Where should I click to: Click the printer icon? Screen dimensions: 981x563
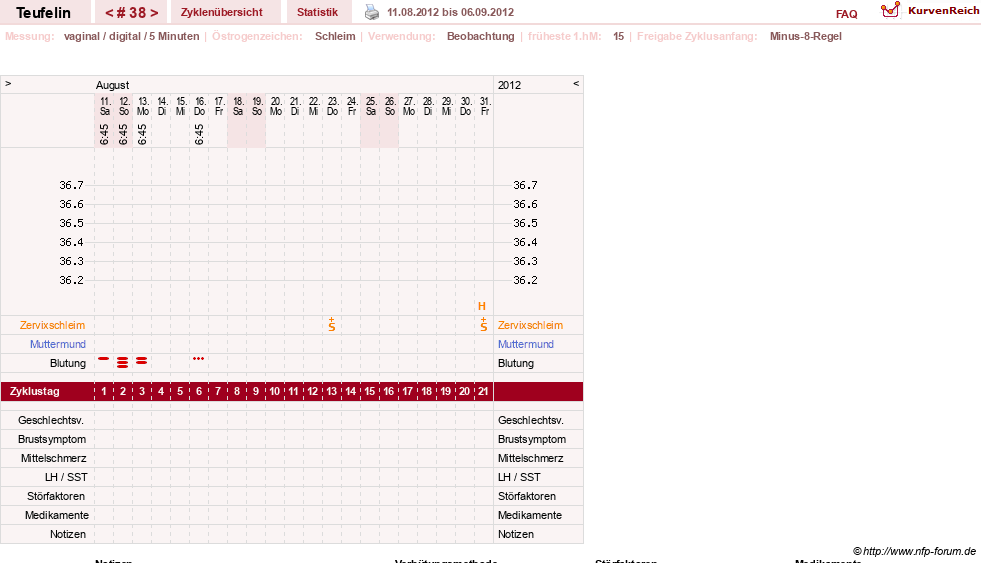pos(372,12)
